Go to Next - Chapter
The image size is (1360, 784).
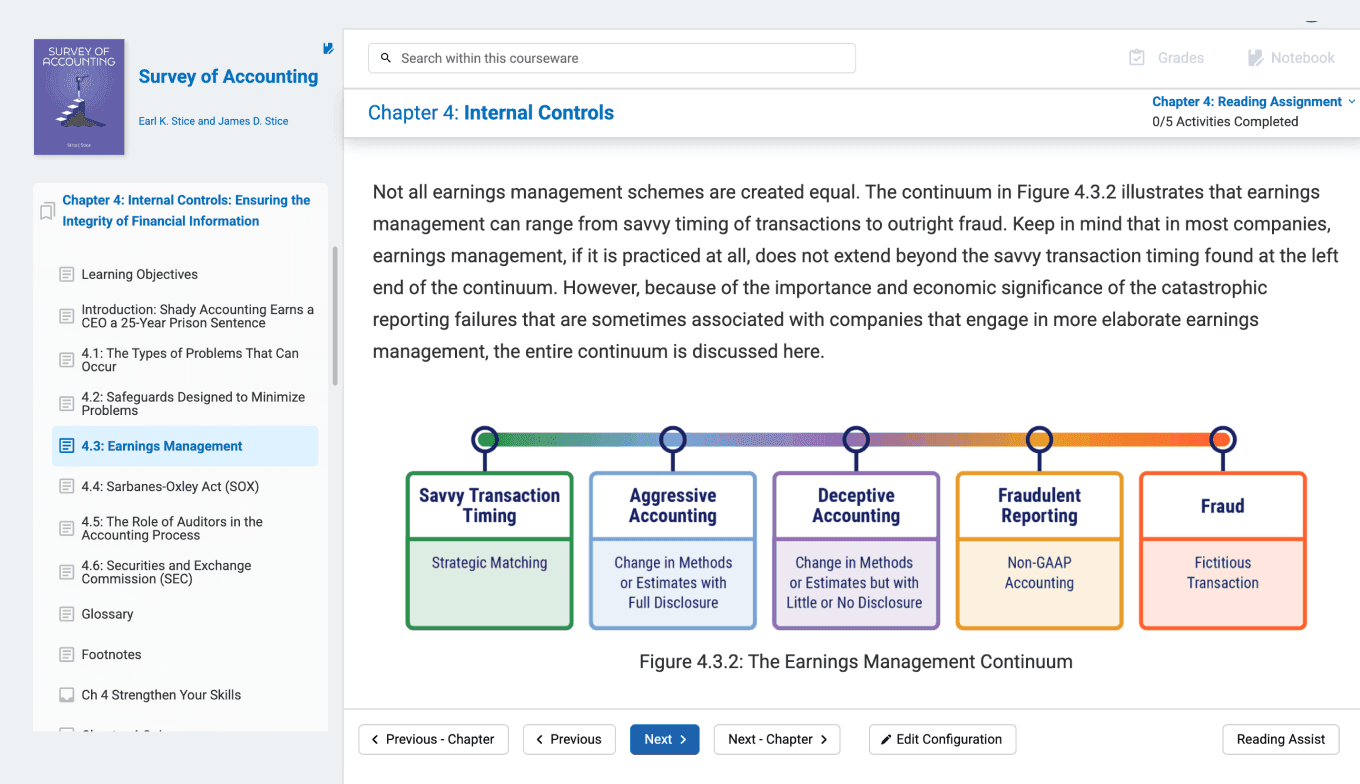777,740
